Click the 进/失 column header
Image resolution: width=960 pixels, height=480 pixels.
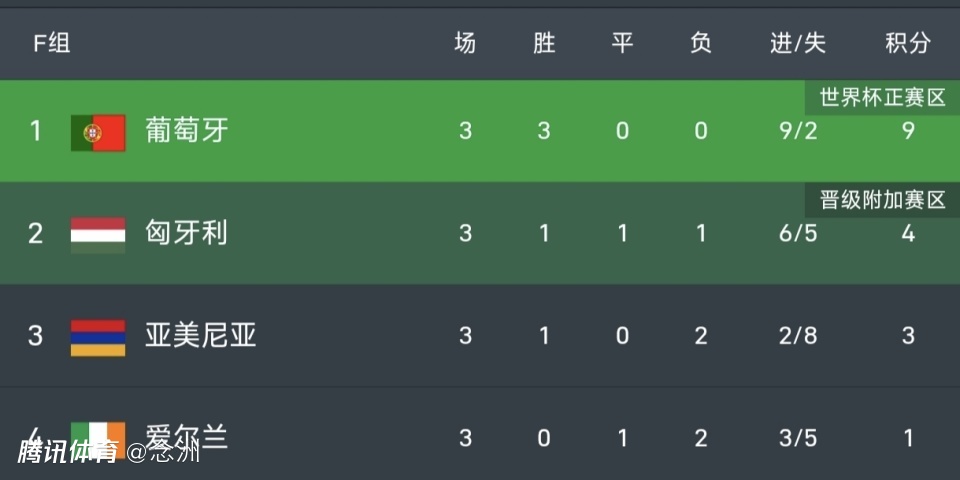[798, 43]
